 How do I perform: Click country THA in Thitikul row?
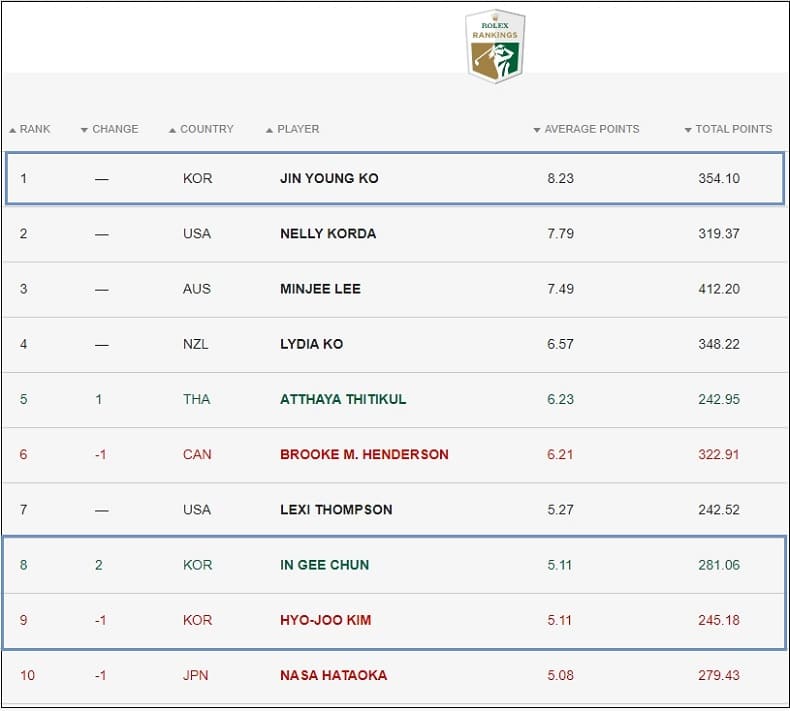(196, 399)
